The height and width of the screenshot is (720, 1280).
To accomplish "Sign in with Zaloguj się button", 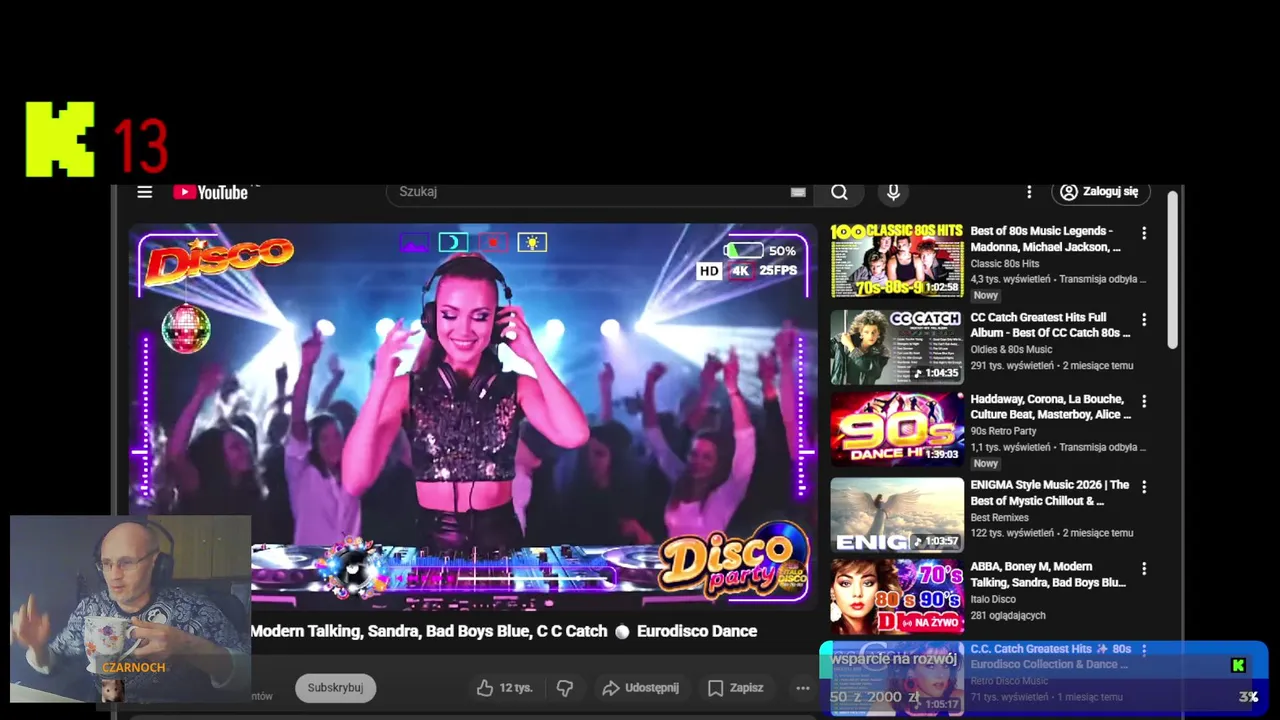I will click(x=1100, y=192).
